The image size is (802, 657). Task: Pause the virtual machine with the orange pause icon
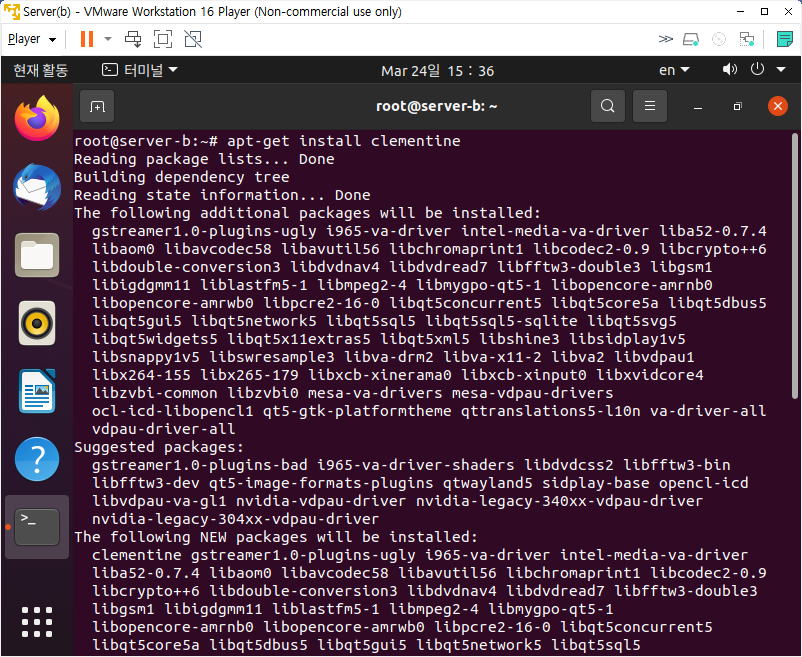click(87, 39)
